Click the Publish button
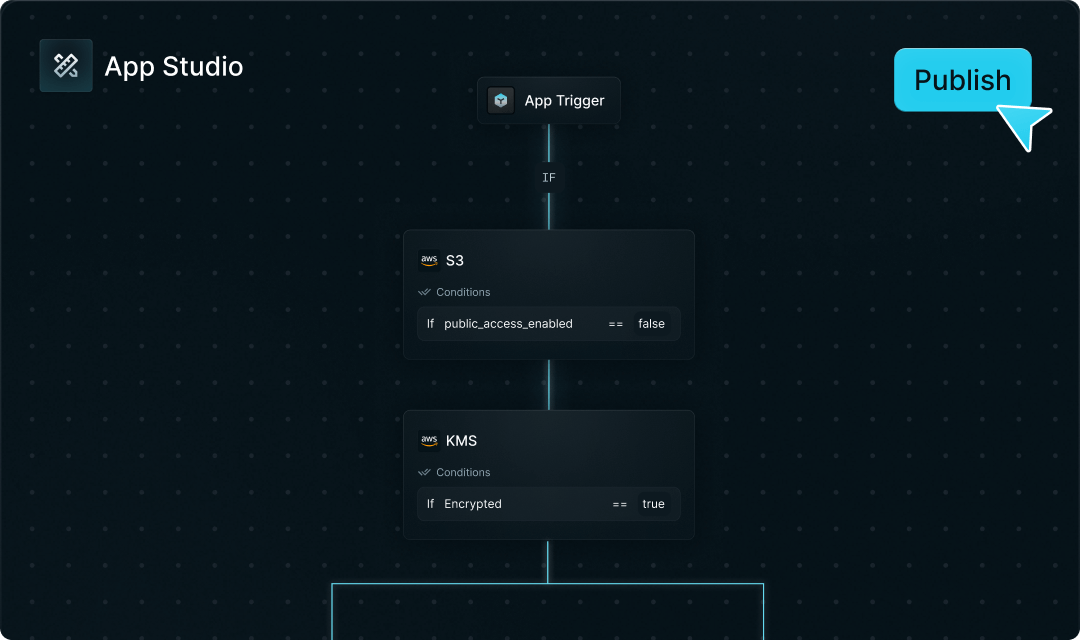1080x640 pixels. pos(962,80)
